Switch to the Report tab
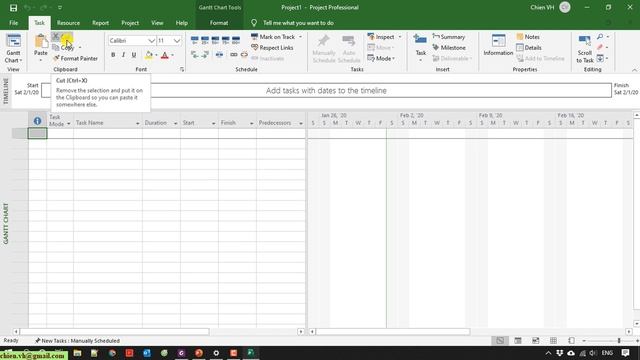 tap(100, 23)
